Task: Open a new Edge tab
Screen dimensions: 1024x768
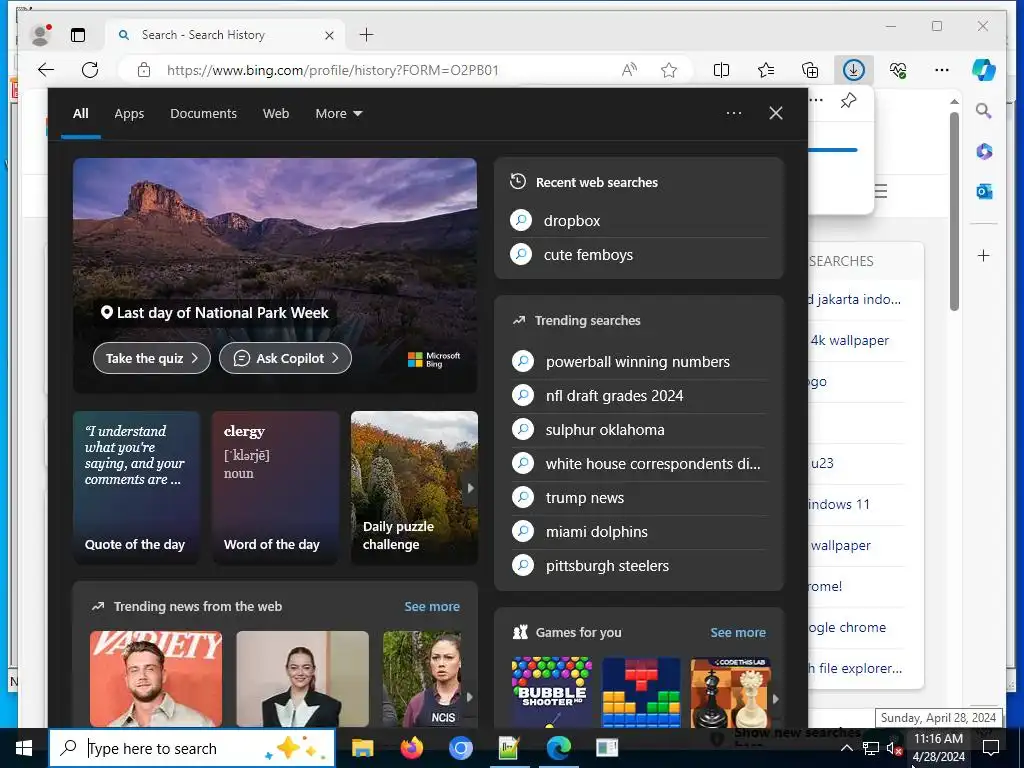Action: coord(366,35)
